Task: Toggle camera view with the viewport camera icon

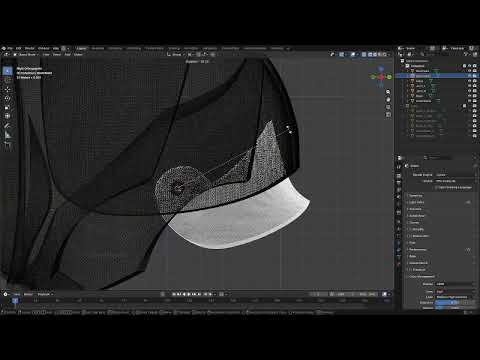Action: pyautogui.click(x=388, y=107)
